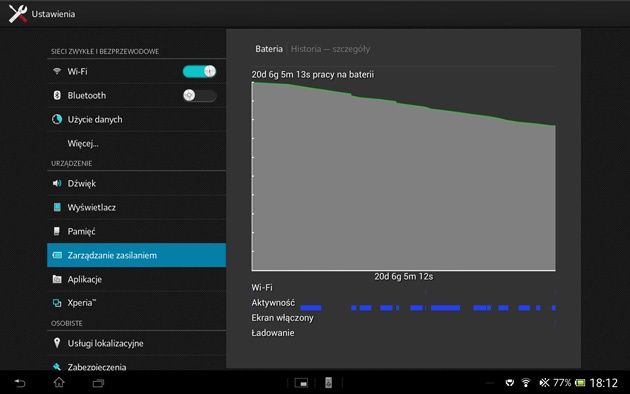
Task: Tap the muted sound icon in the system bar
Action: pyautogui.click(x=544, y=383)
